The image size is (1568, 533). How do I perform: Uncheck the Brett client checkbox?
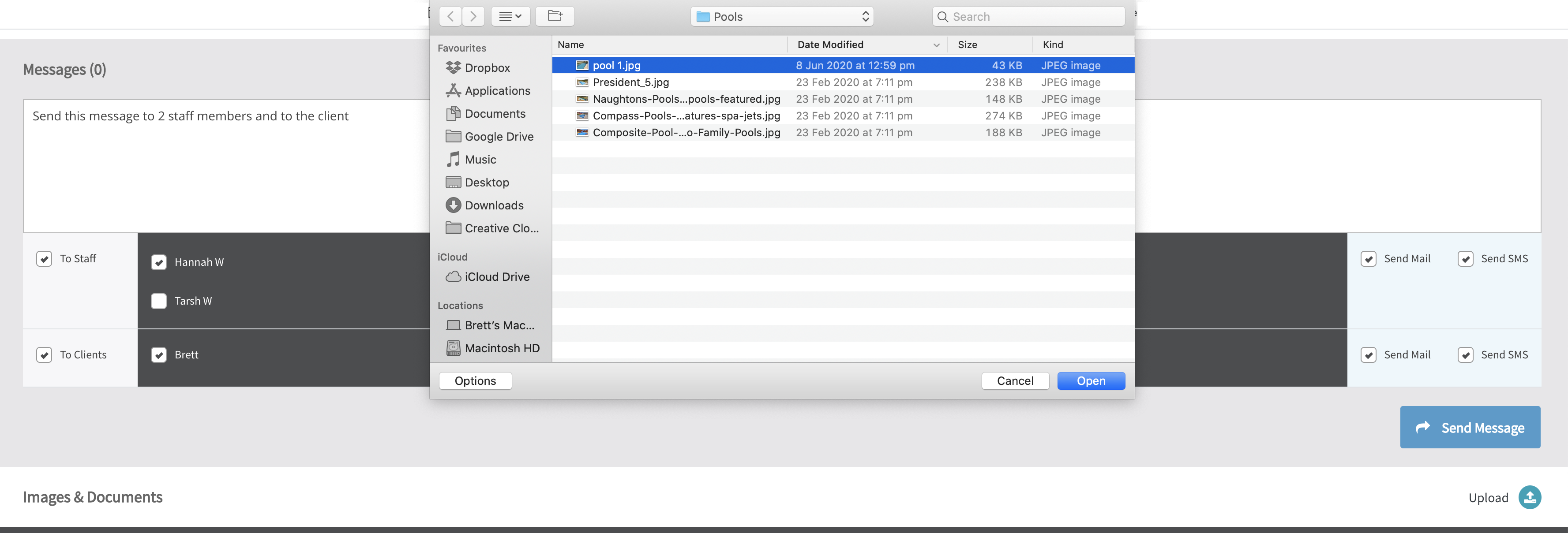159,355
